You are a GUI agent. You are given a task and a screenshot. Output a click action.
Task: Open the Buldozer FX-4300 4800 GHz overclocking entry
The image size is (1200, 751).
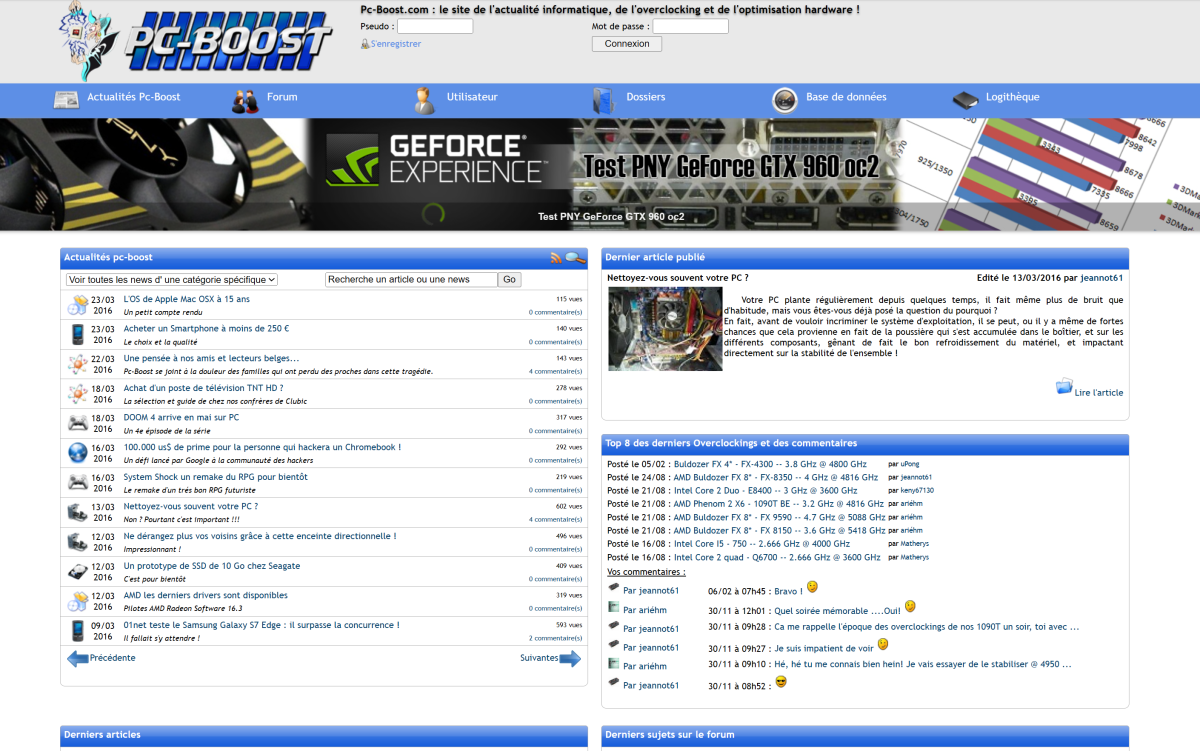click(x=770, y=464)
